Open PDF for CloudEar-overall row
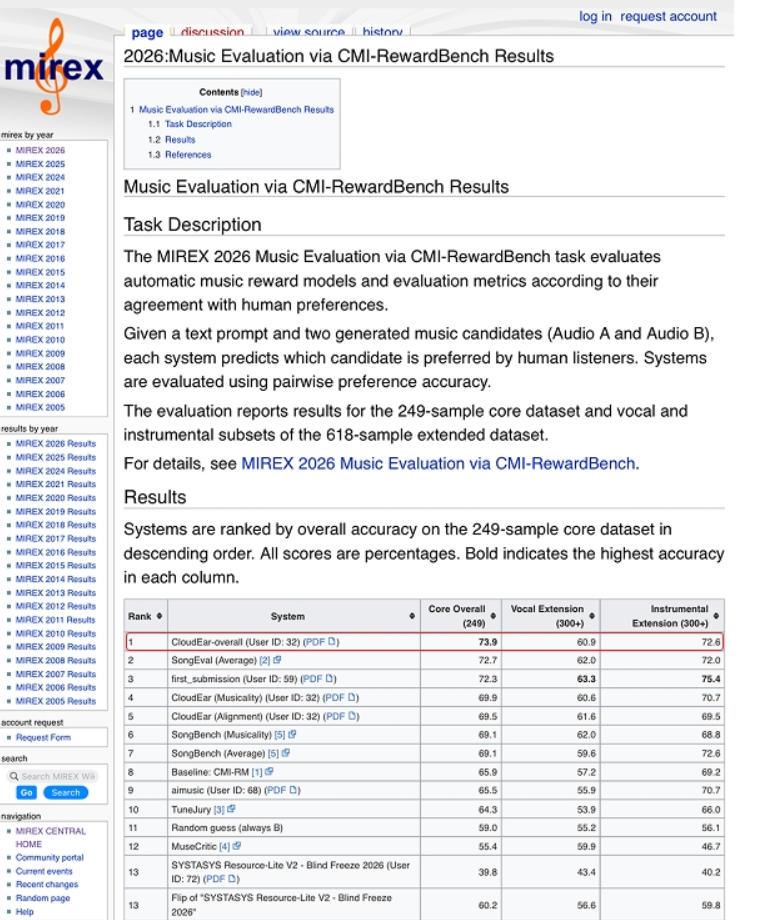The image size is (784, 920). (x=321, y=642)
